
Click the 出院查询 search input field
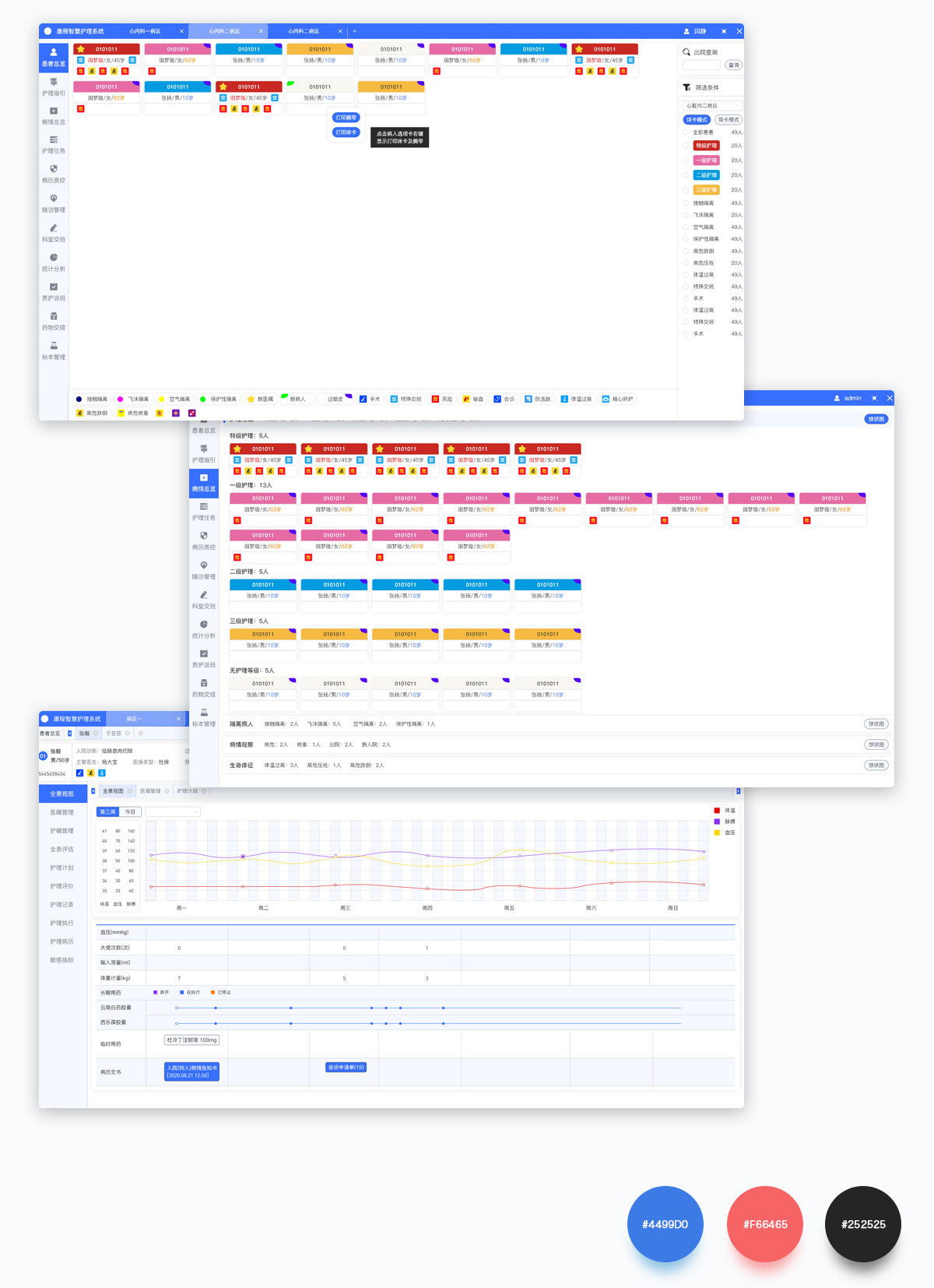(x=701, y=65)
